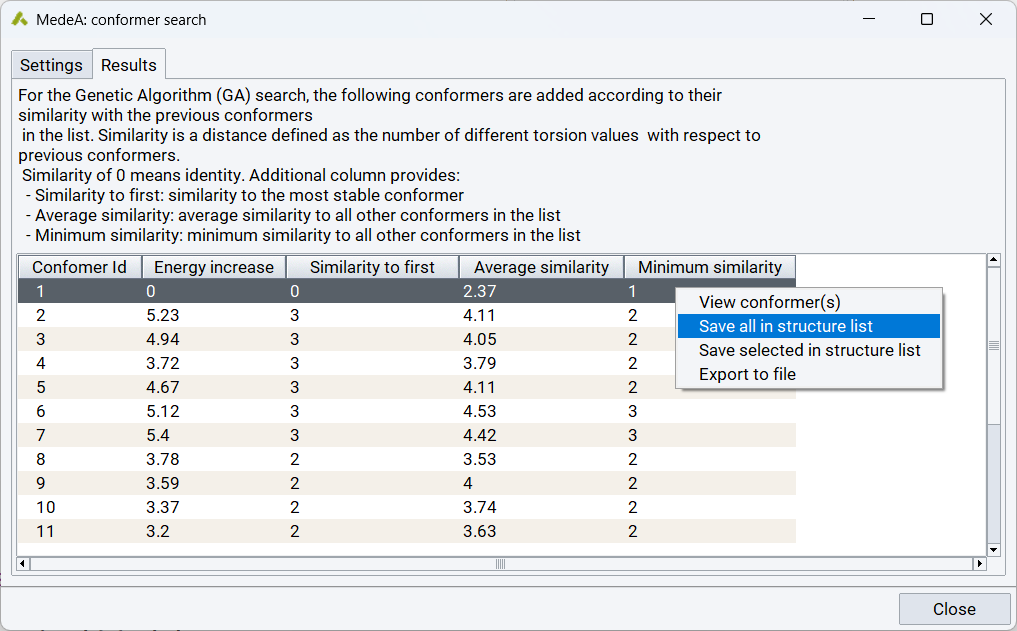Click the vertical scrollbar thumb
Image resolution: width=1017 pixels, height=631 pixels.
(993, 346)
